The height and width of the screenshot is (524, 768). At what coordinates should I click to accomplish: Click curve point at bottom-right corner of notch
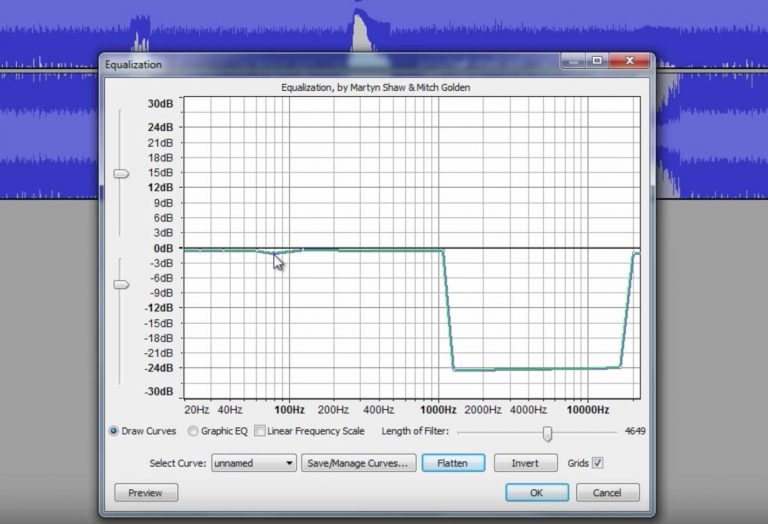point(621,367)
